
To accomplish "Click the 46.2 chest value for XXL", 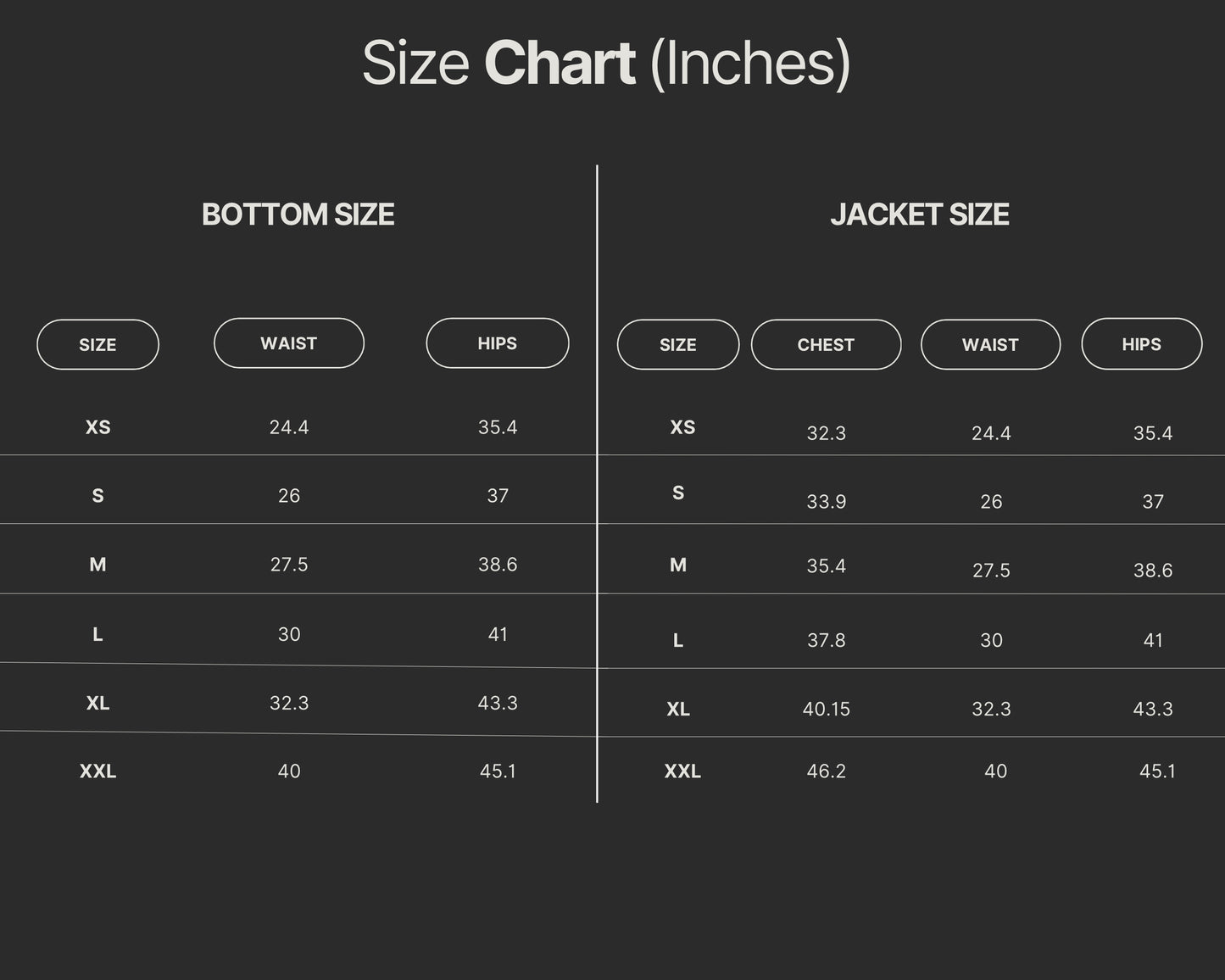I will [x=826, y=771].
